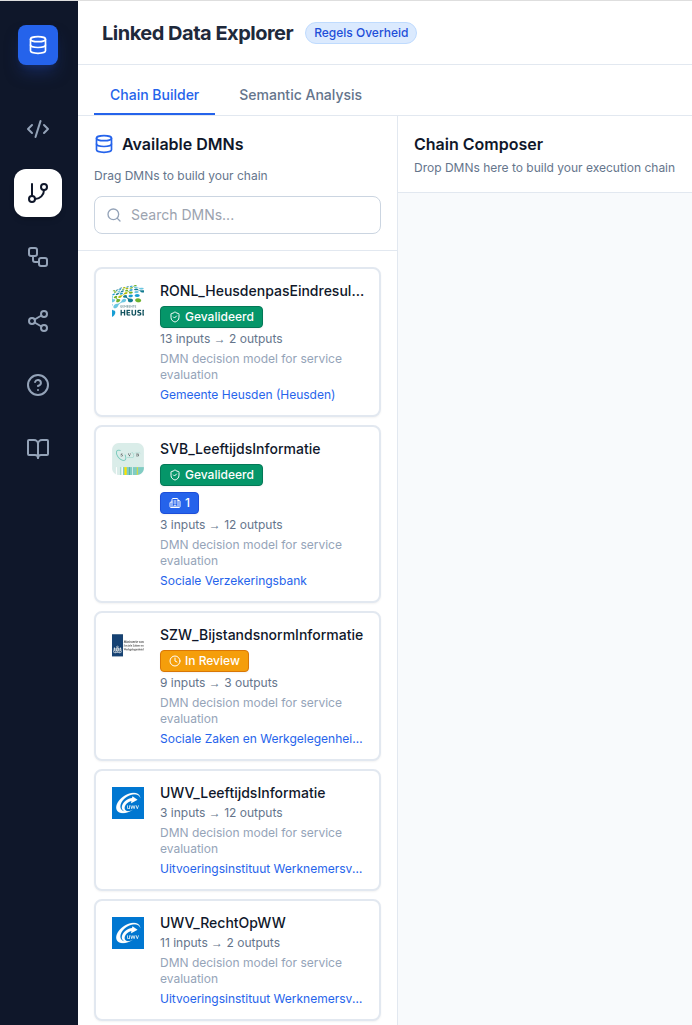Click the In Review badge
The height and width of the screenshot is (1025, 692).
205,661
